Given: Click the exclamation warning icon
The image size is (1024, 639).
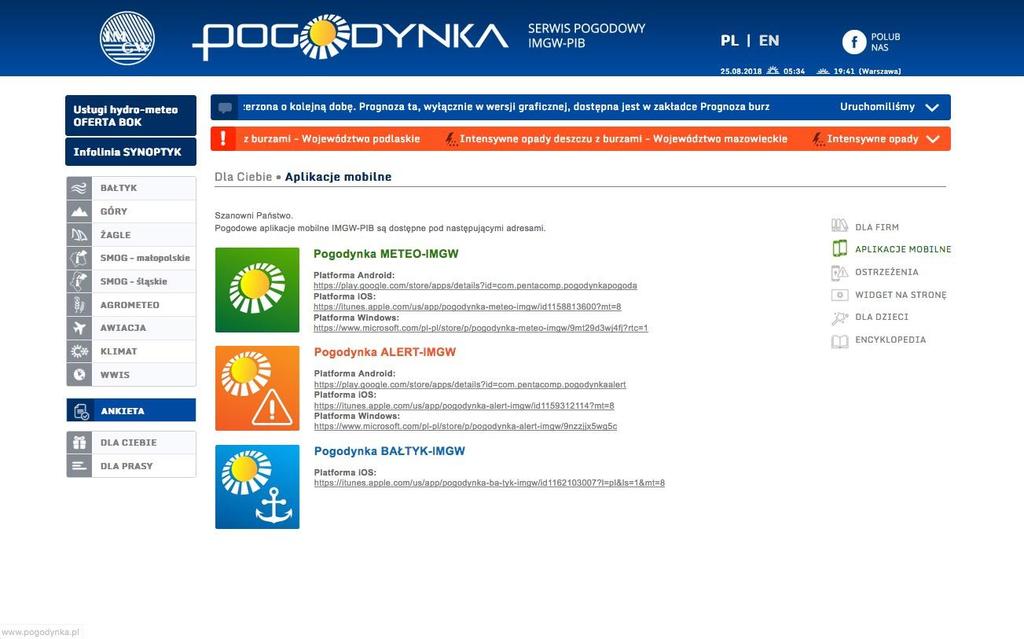Looking at the screenshot, I should point(223,139).
